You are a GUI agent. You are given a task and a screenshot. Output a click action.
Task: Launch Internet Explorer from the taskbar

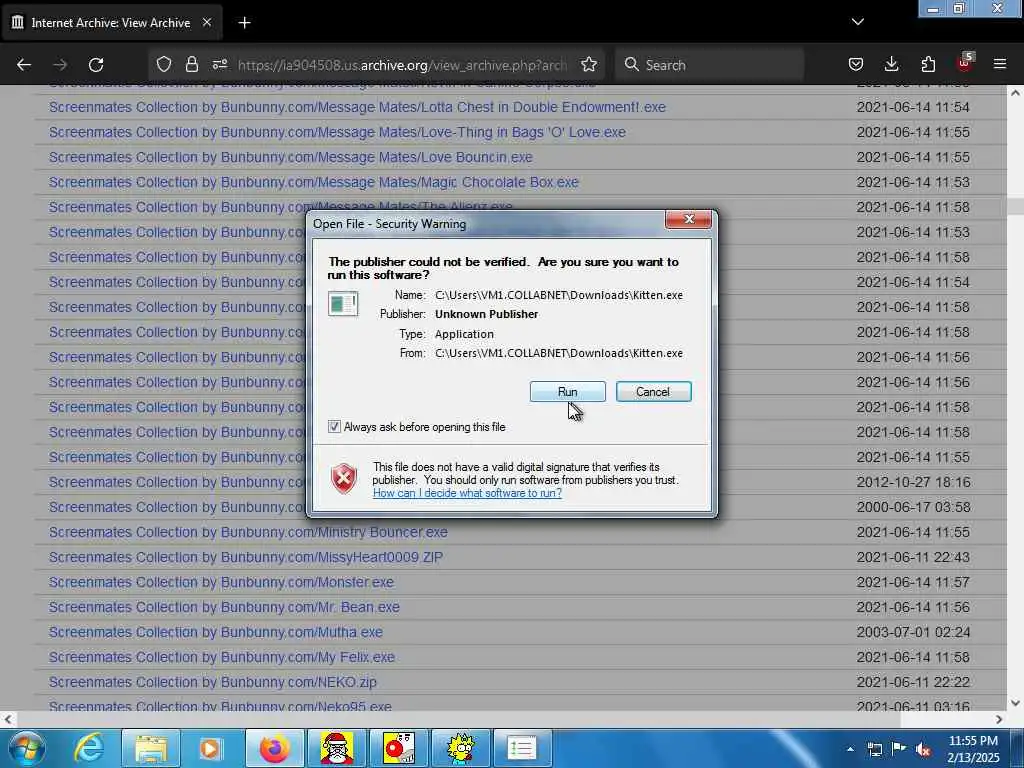[x=89, y=748]
